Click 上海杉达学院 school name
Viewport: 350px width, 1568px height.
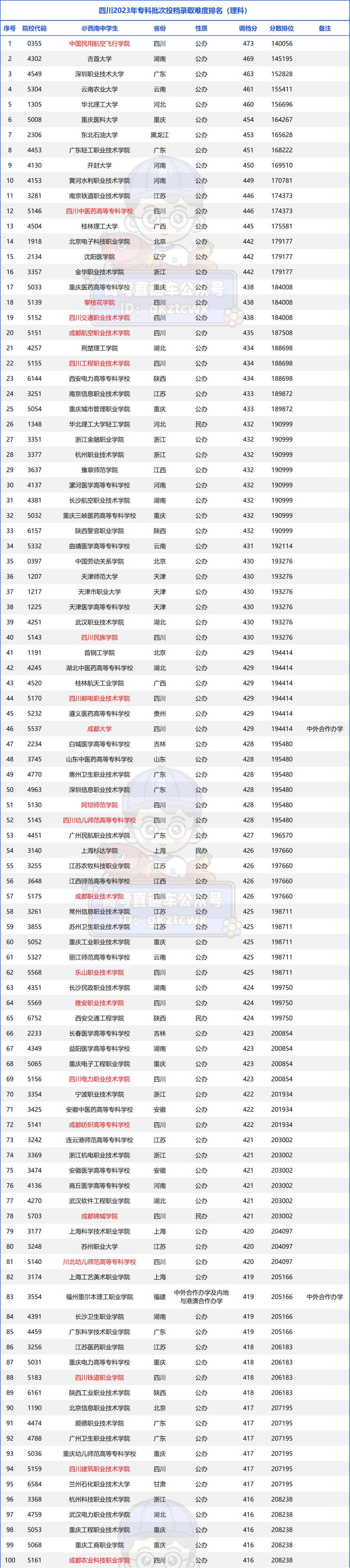99,850
